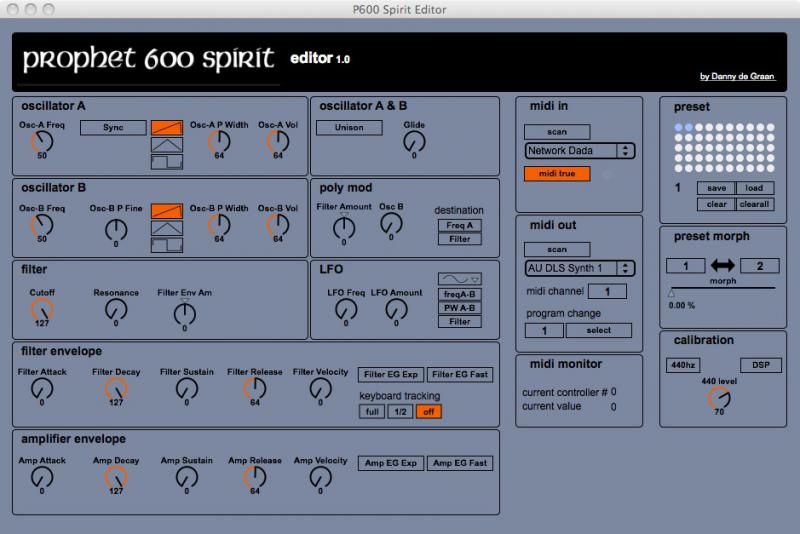This screenshot has height=534, width=800.
Task: Open midi out AU DLS Synth dropdown
Action: [580, 268]
